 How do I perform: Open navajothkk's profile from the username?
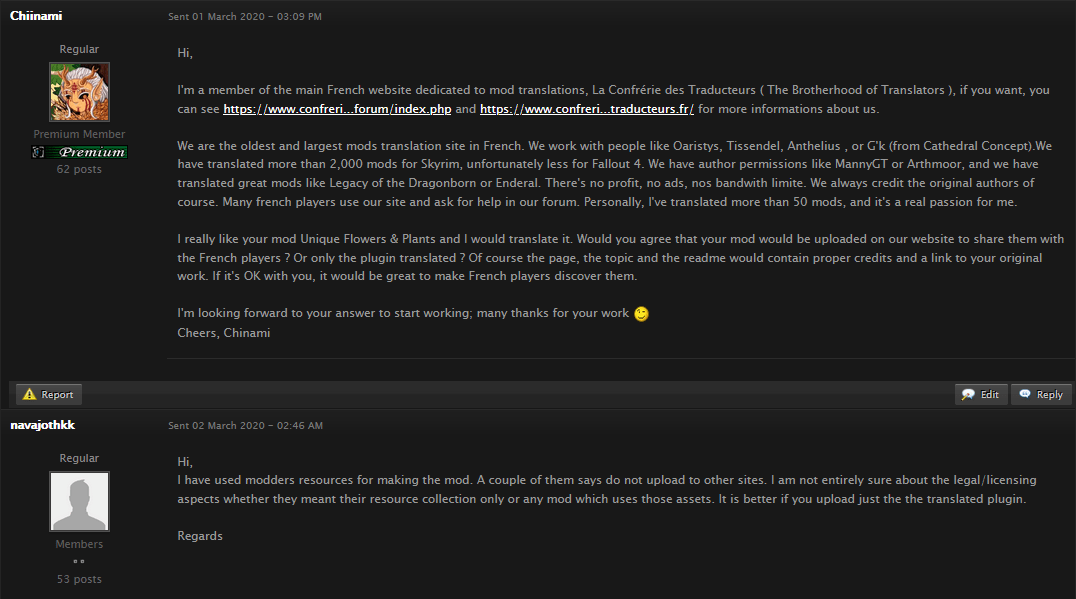pyautogui.click(x=43, y=425)
